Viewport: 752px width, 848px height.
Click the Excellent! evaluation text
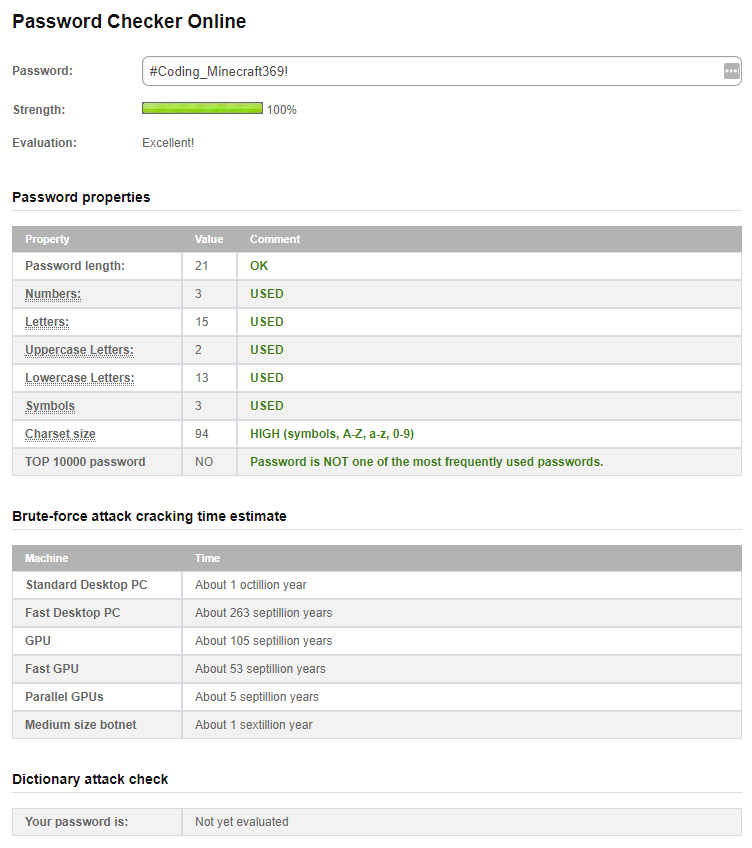tap(167, 142)
